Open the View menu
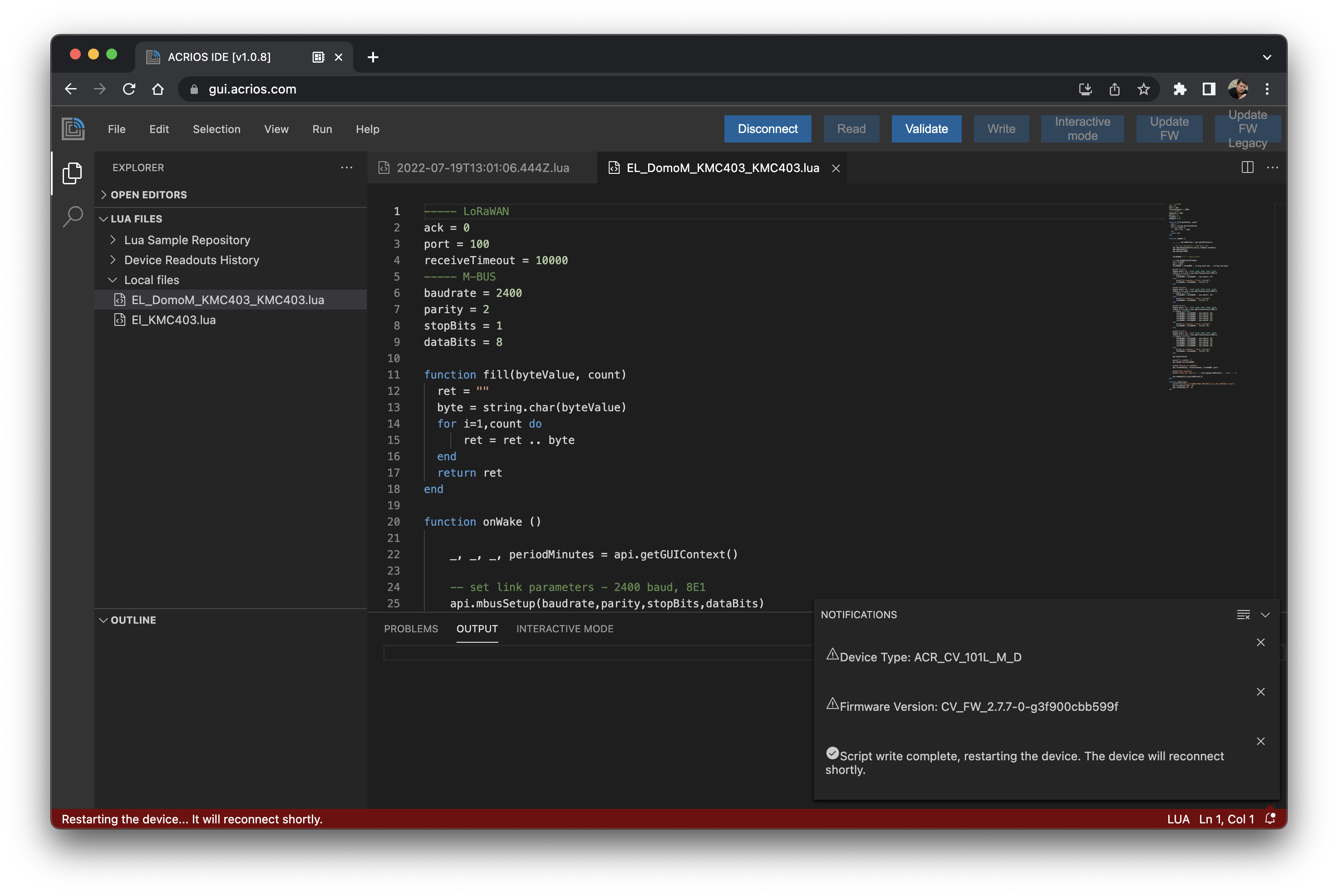Viewport: 1338px width, 896px height. (x=276, y=129)
